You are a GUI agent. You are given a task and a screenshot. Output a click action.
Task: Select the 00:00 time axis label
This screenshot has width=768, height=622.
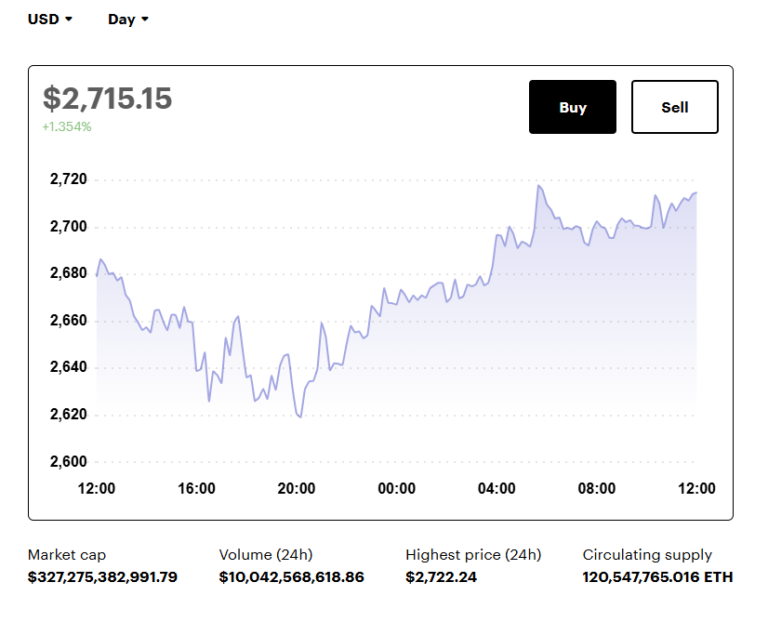coord(396,489)
